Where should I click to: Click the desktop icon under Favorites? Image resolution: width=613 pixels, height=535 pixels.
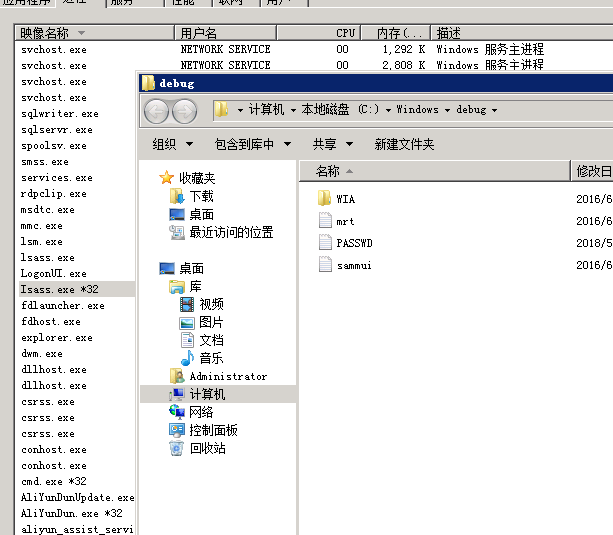click(x=177, y=214)
